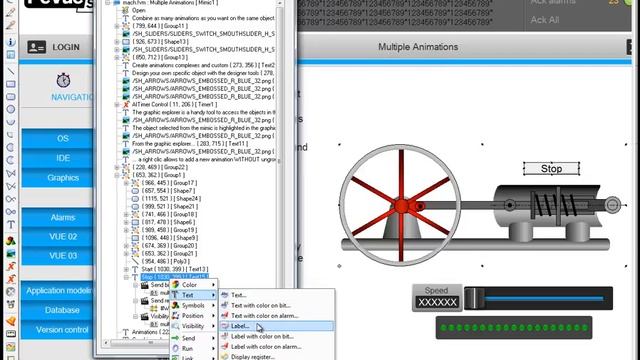The height and width of the screenshot is (360, 640).
Task: Collapse the selected Stop text node
Action: pos(127,277)
